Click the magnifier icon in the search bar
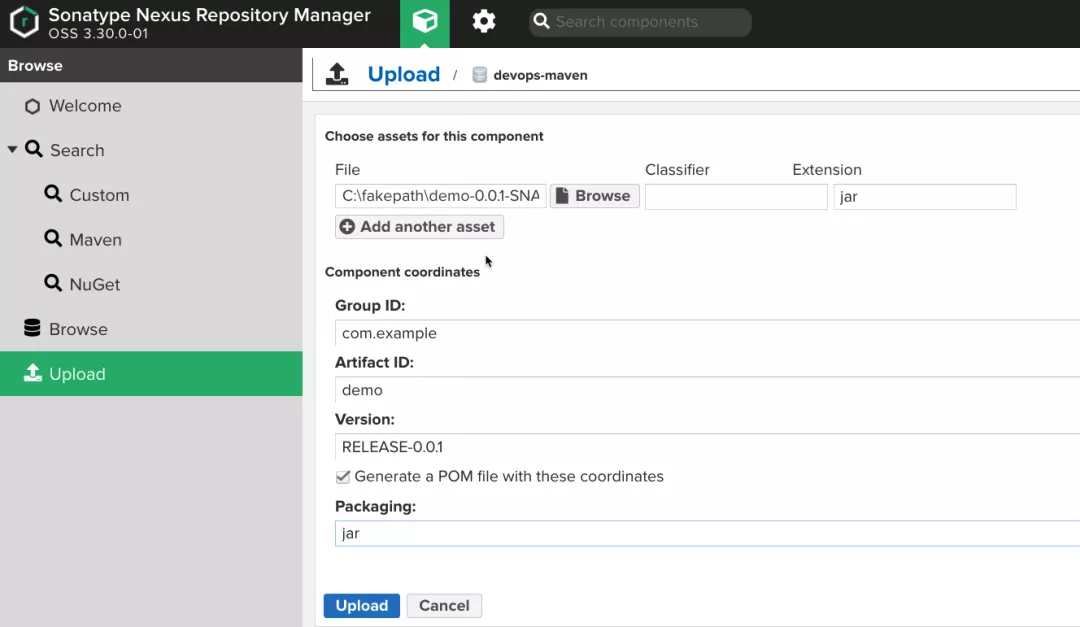This screenshot has width=1080, height=627. (x=541, y=21)
